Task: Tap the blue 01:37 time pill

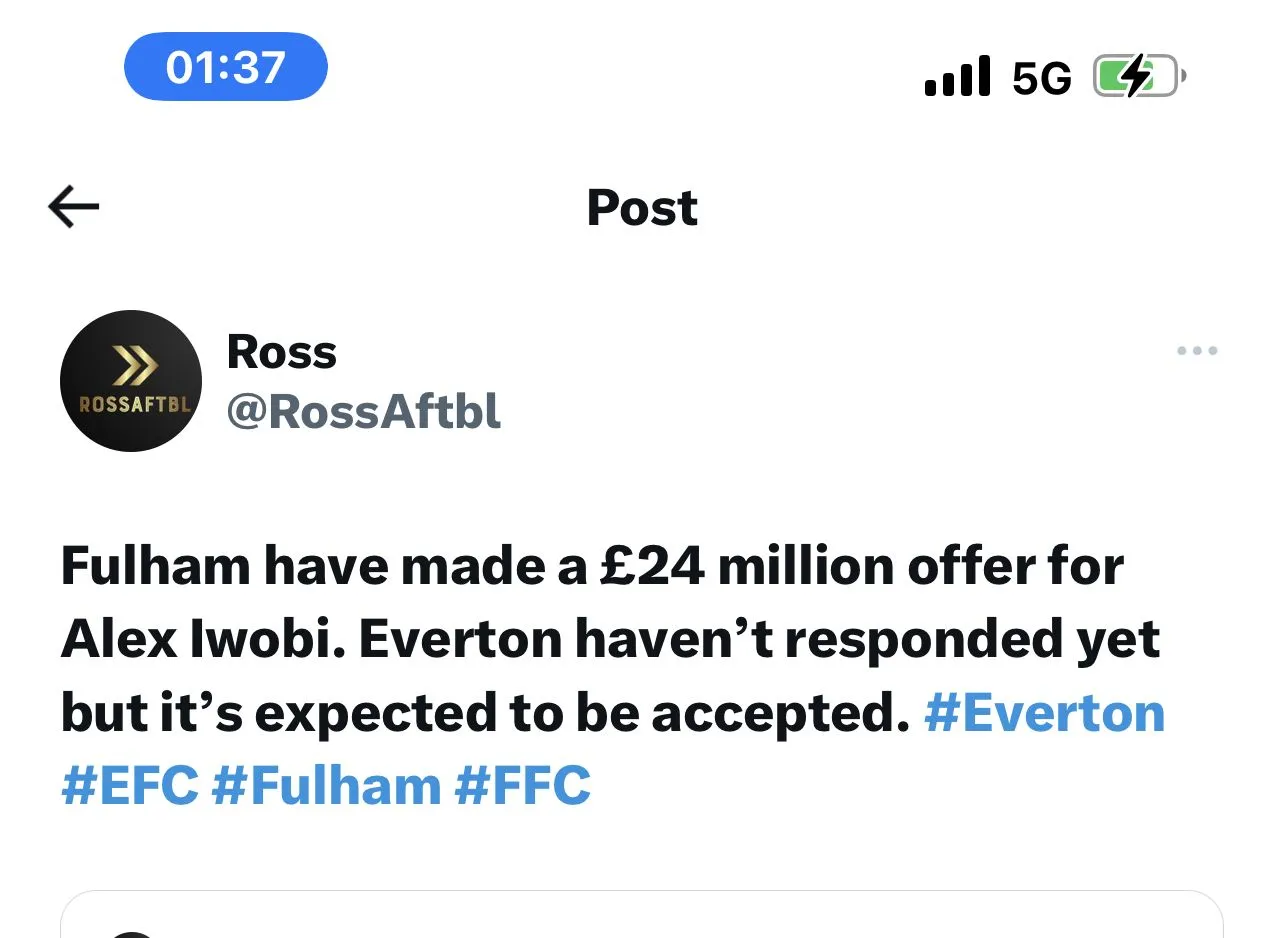Action: [226, 67]
